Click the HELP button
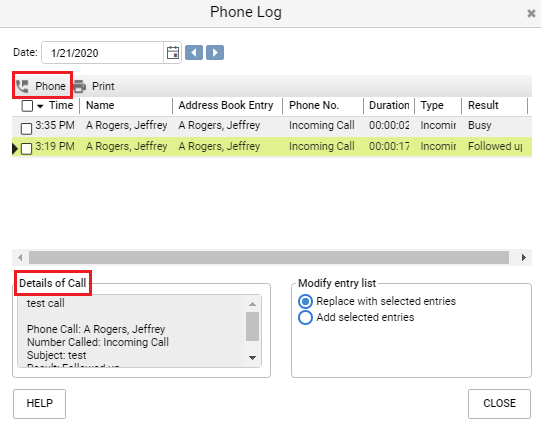 point(39,404)
